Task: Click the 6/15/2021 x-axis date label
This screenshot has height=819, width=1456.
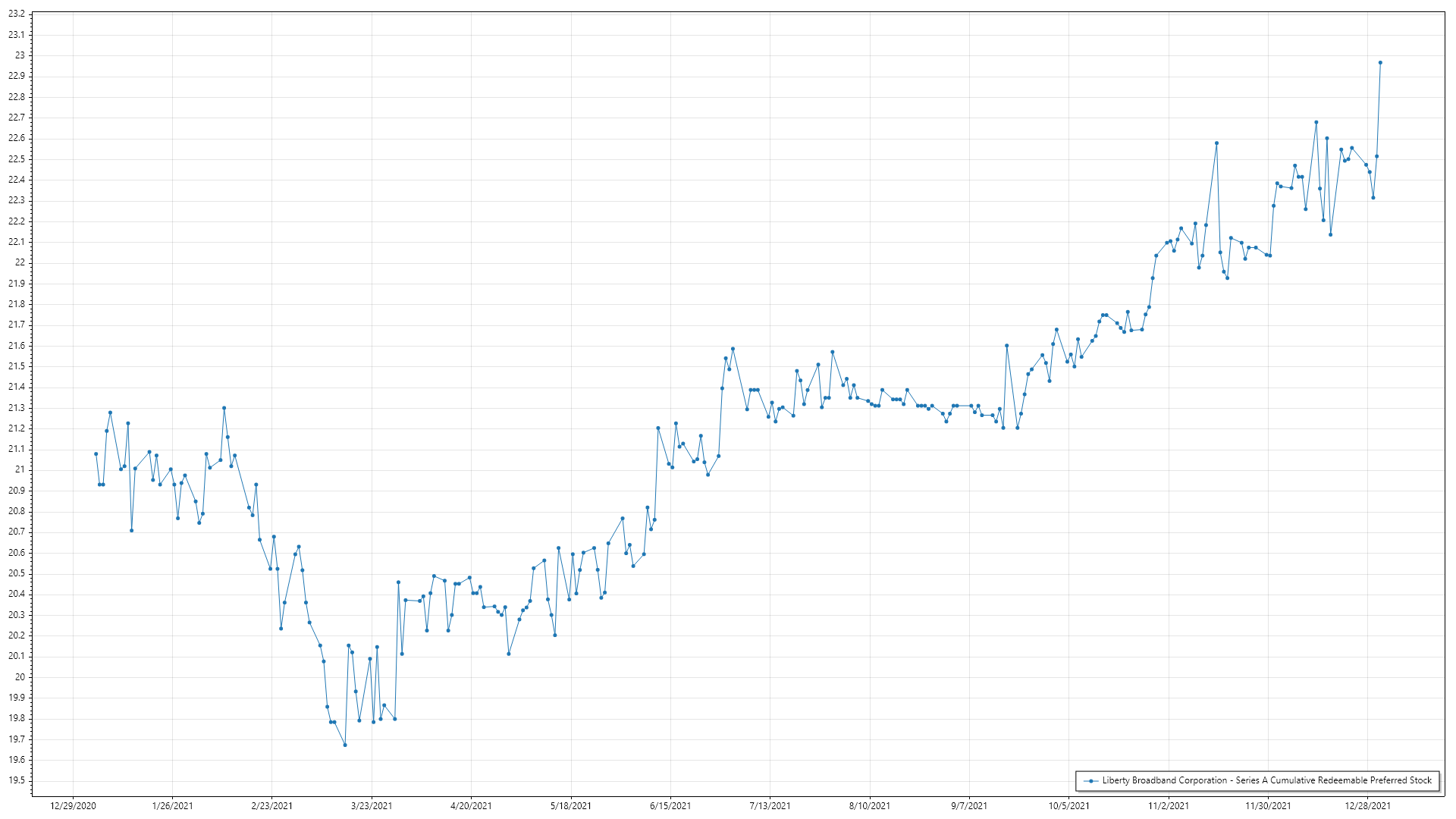Action: [670, 805]
